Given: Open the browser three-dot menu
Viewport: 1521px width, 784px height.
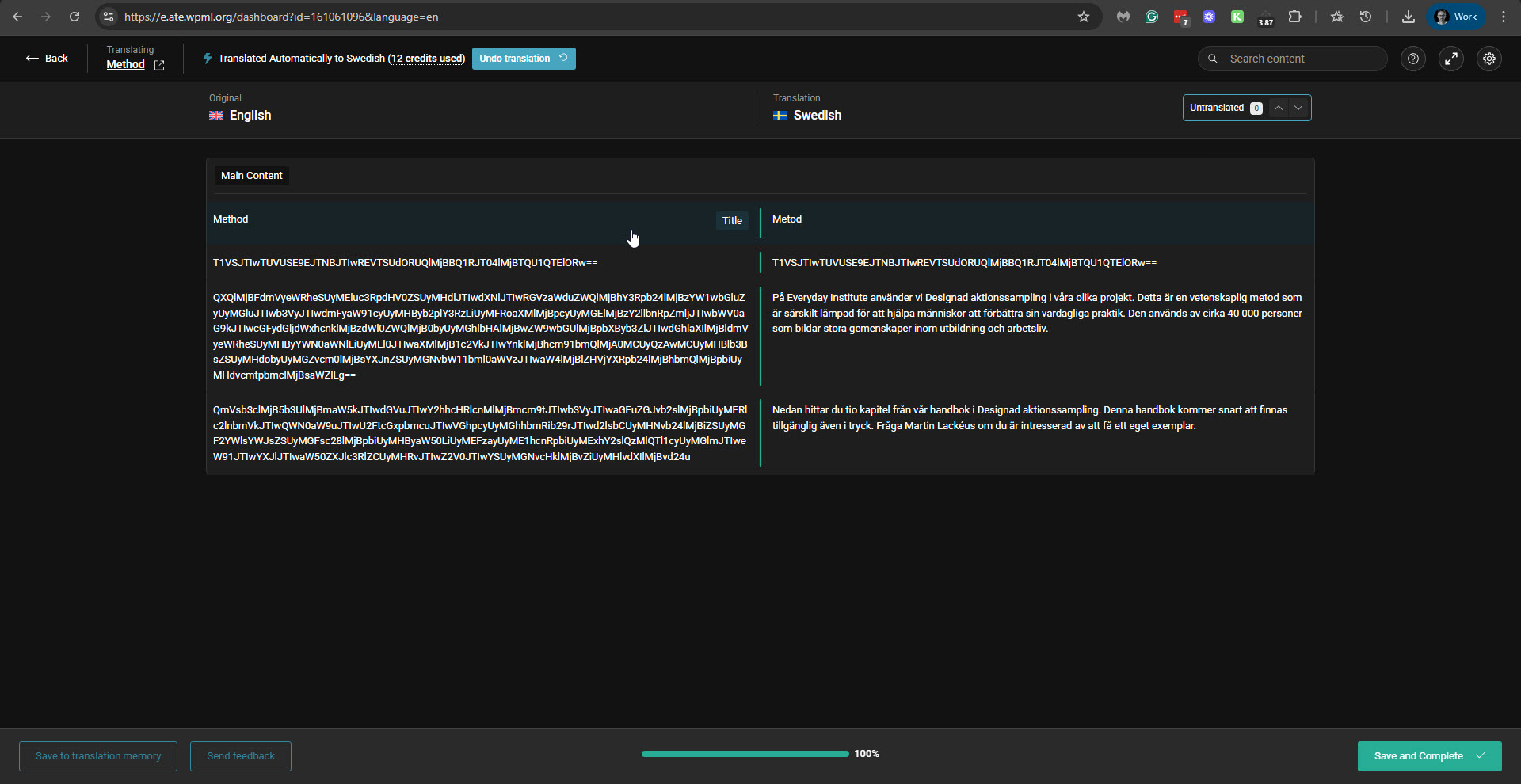Looking at the screenshot, I should coord(1503,17).
